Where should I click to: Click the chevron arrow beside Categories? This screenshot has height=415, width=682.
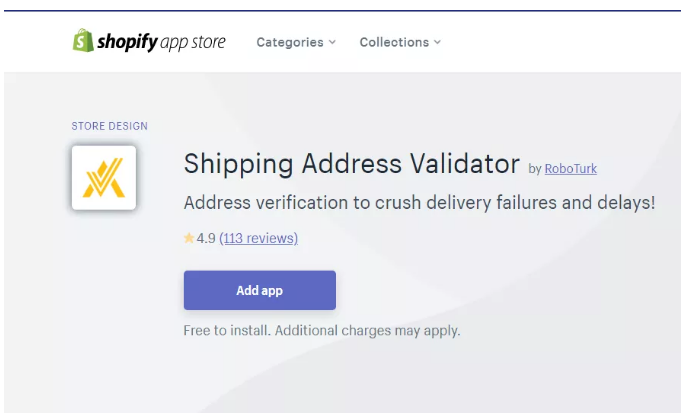pos(333,42)
